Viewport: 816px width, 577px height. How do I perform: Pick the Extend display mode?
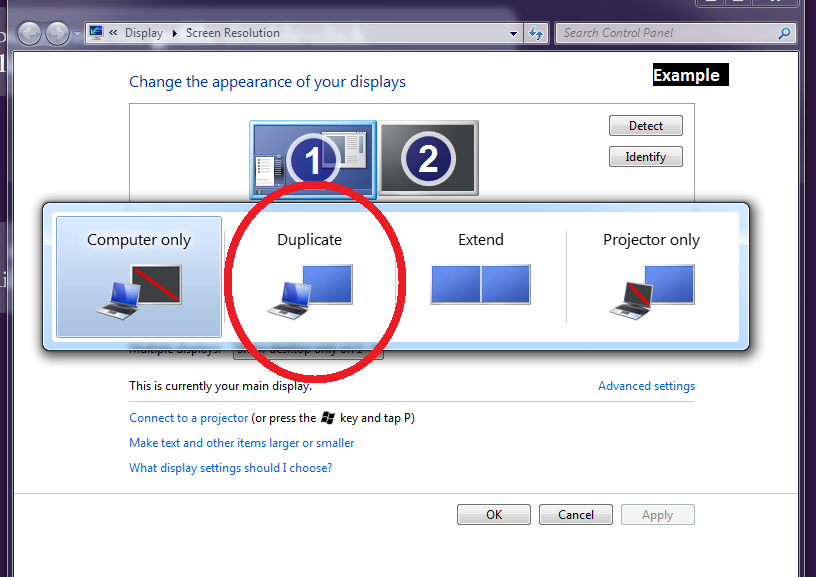[x=481, y=276]
